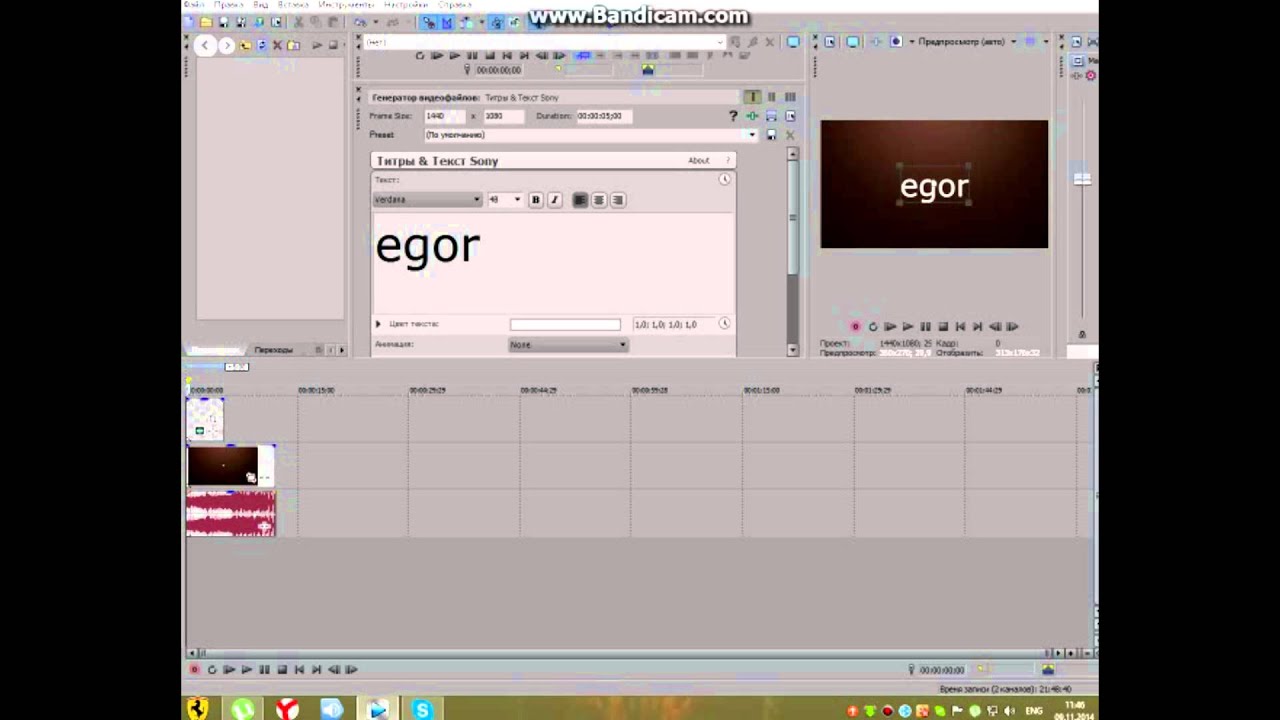The height and width of the screenshot is (720, 1280).
Task: Click the Open project folder icon
Action: pyautogui.click(x=206, y=22)
